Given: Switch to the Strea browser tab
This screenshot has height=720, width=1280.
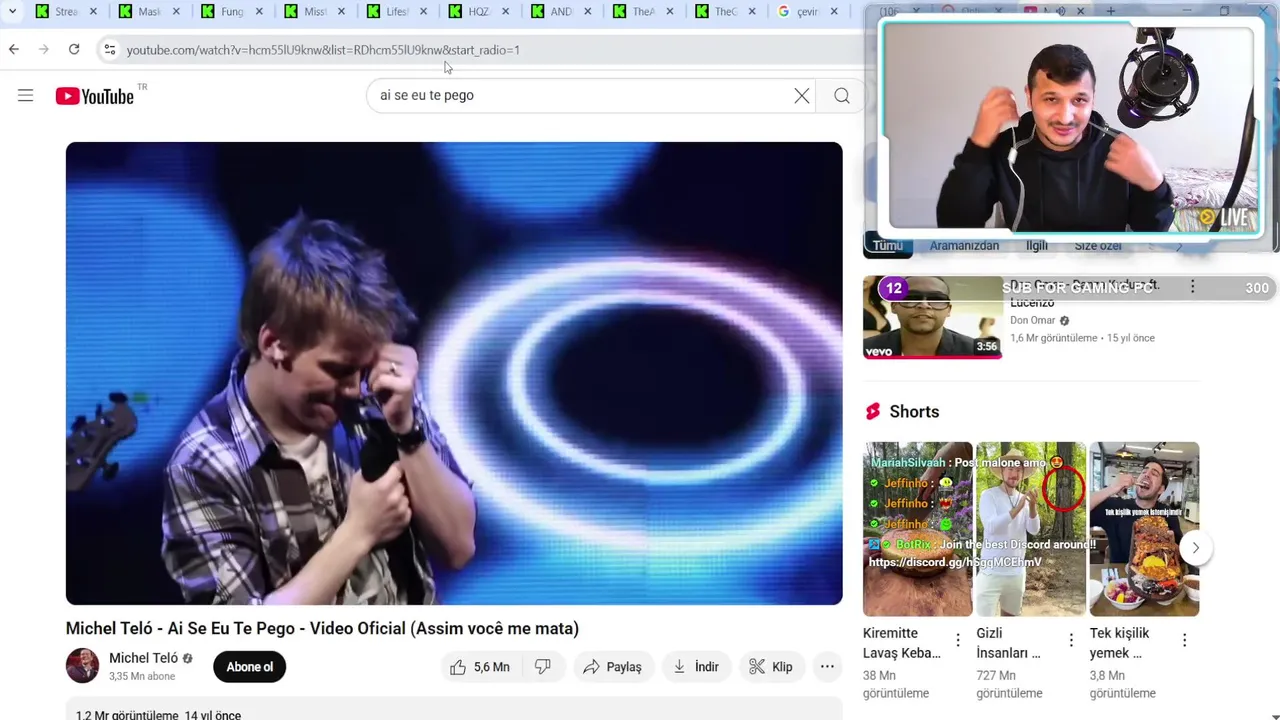Looking at the screenshot, I should coord(66,12).
